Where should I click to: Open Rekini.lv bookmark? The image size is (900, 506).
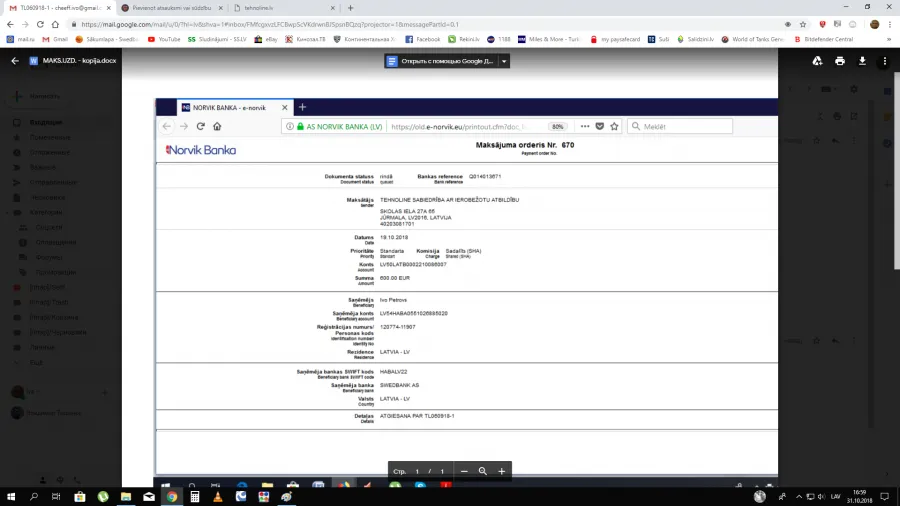click(464, 40)
